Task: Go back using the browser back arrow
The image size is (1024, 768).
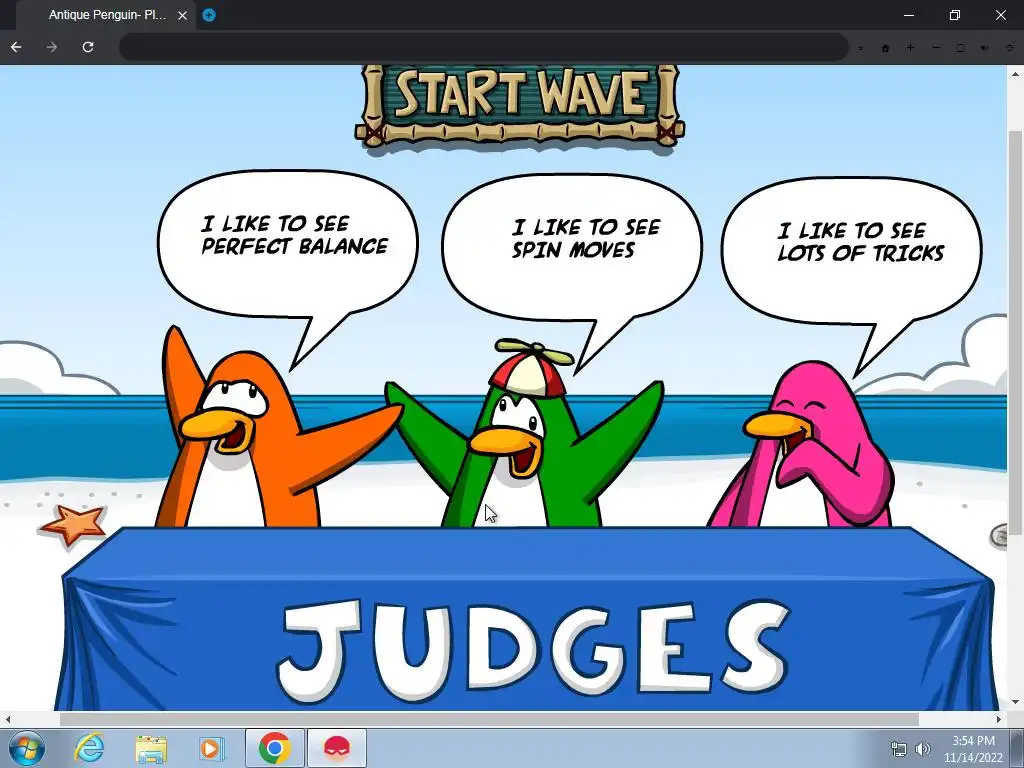Action: tap(16, 47)
